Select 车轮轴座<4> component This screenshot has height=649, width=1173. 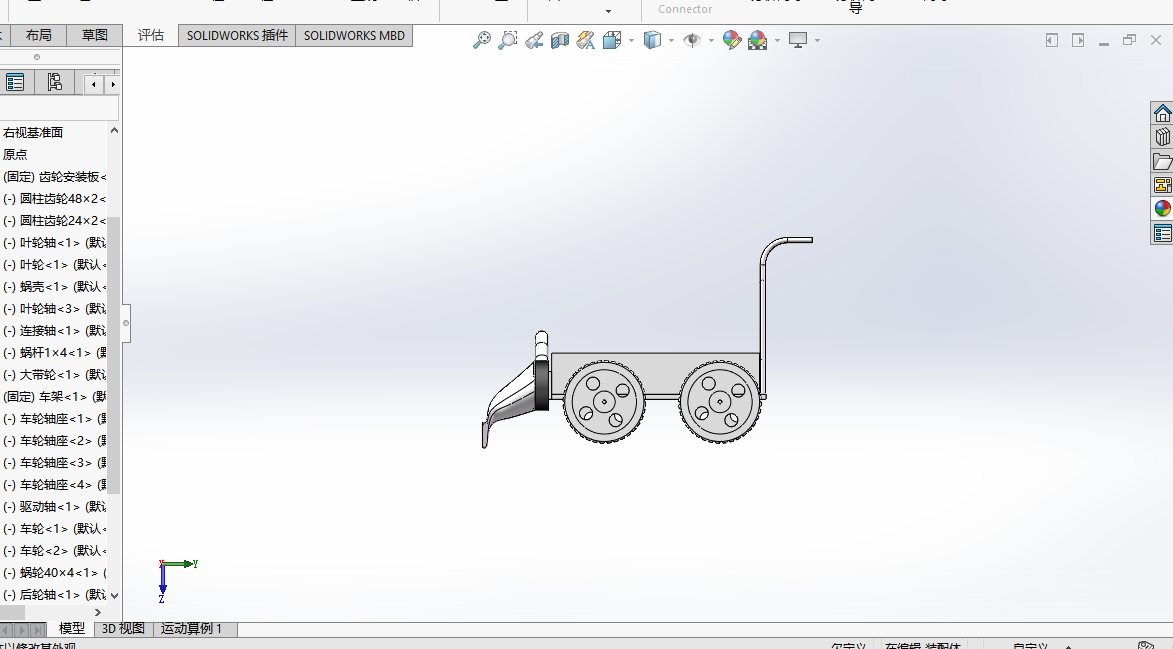(54, 485)
